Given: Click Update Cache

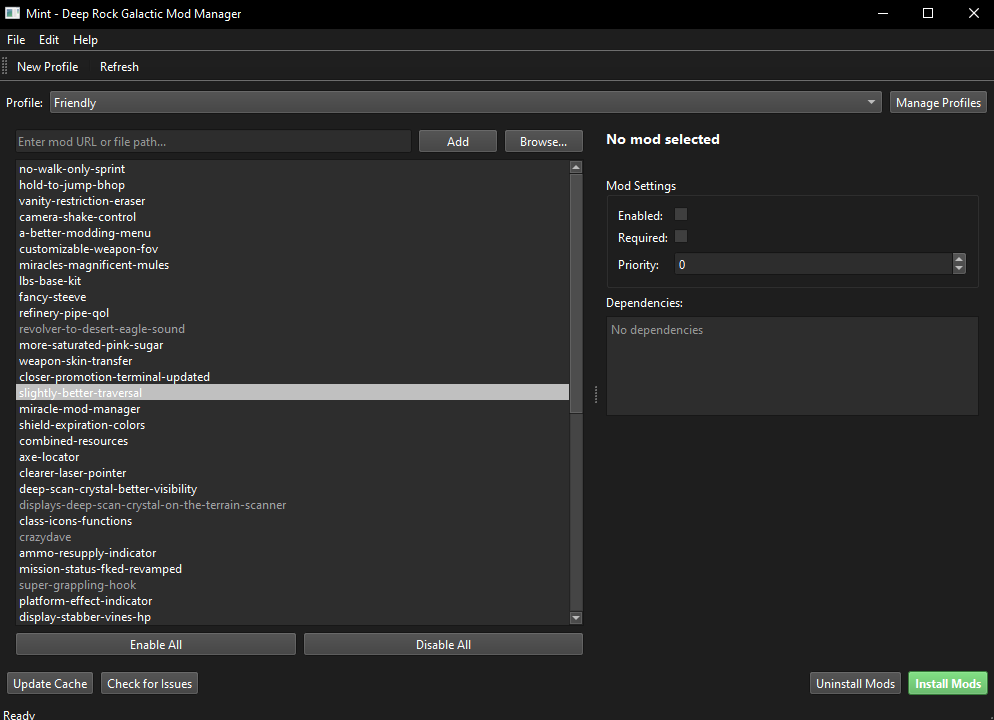Looking at the screenshot, I should [x=50, y=684].
